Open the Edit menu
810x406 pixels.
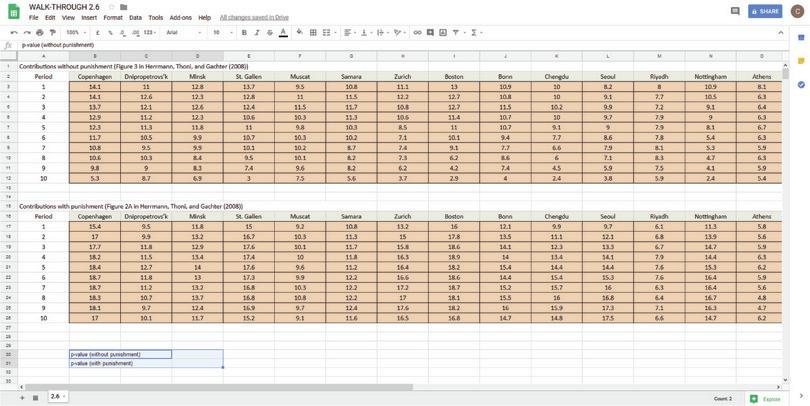[50, 18]
